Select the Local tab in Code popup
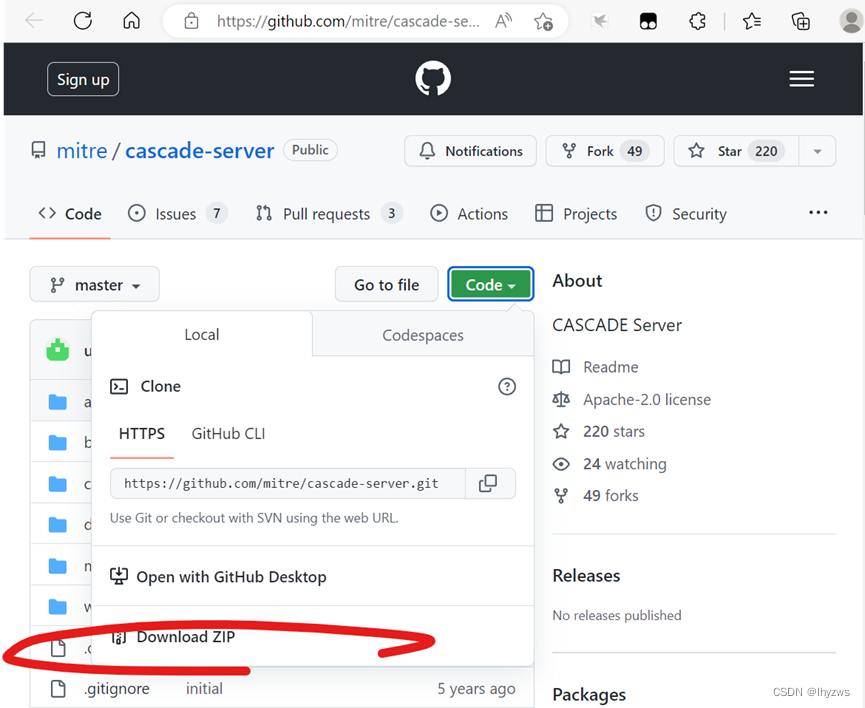The image size is (865, 708). click(x=202, y=334)
